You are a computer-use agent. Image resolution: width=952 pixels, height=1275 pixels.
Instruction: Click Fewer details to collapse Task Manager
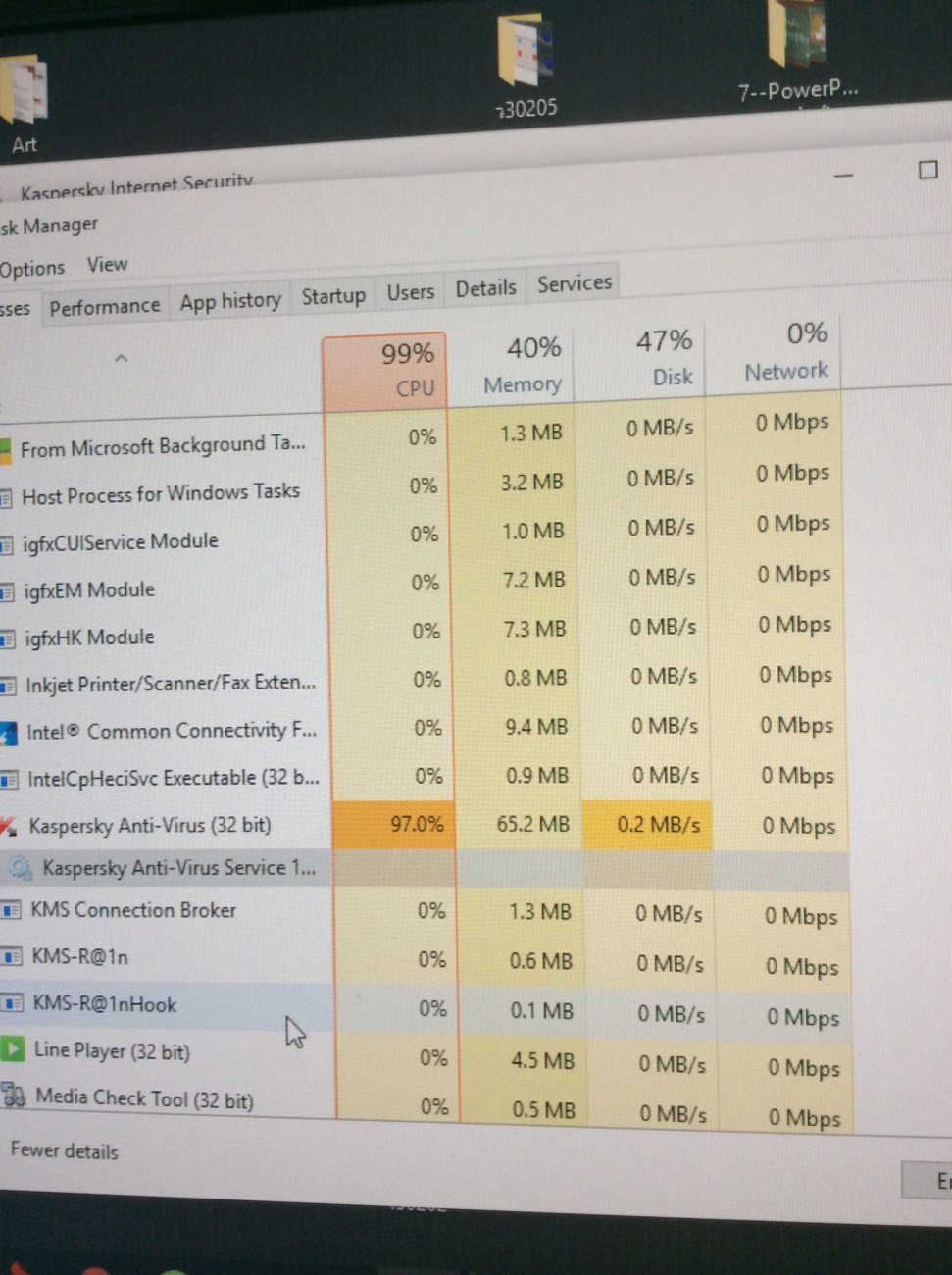pos(64,1150)
